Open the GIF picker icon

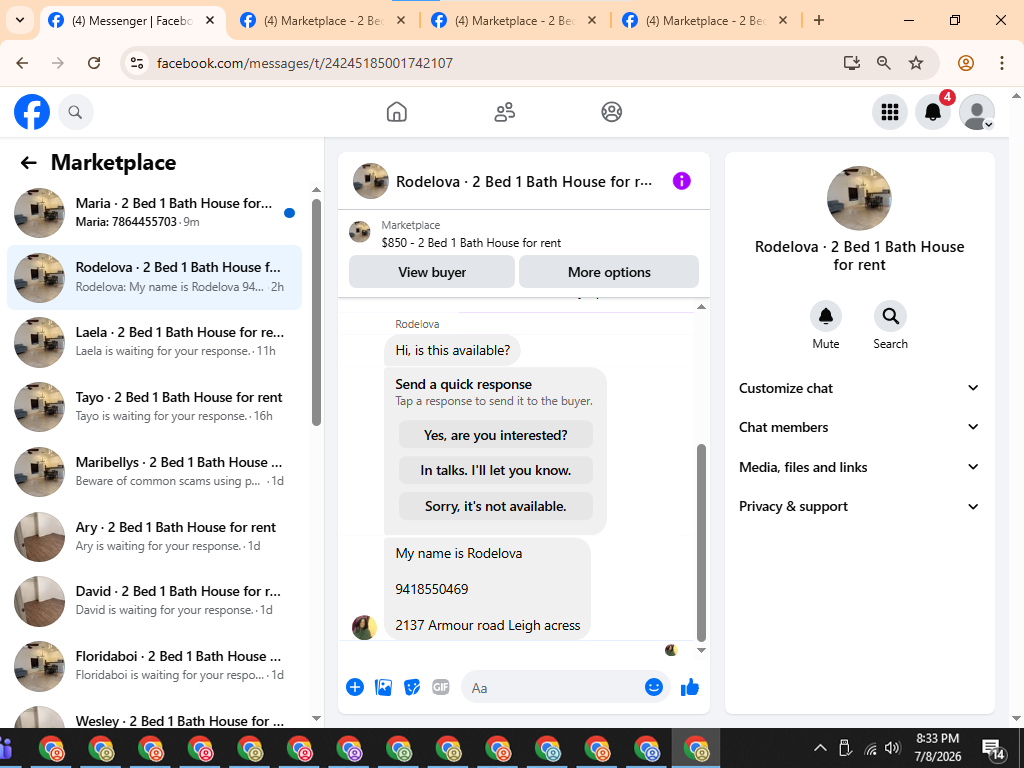[x=441, y=687]
